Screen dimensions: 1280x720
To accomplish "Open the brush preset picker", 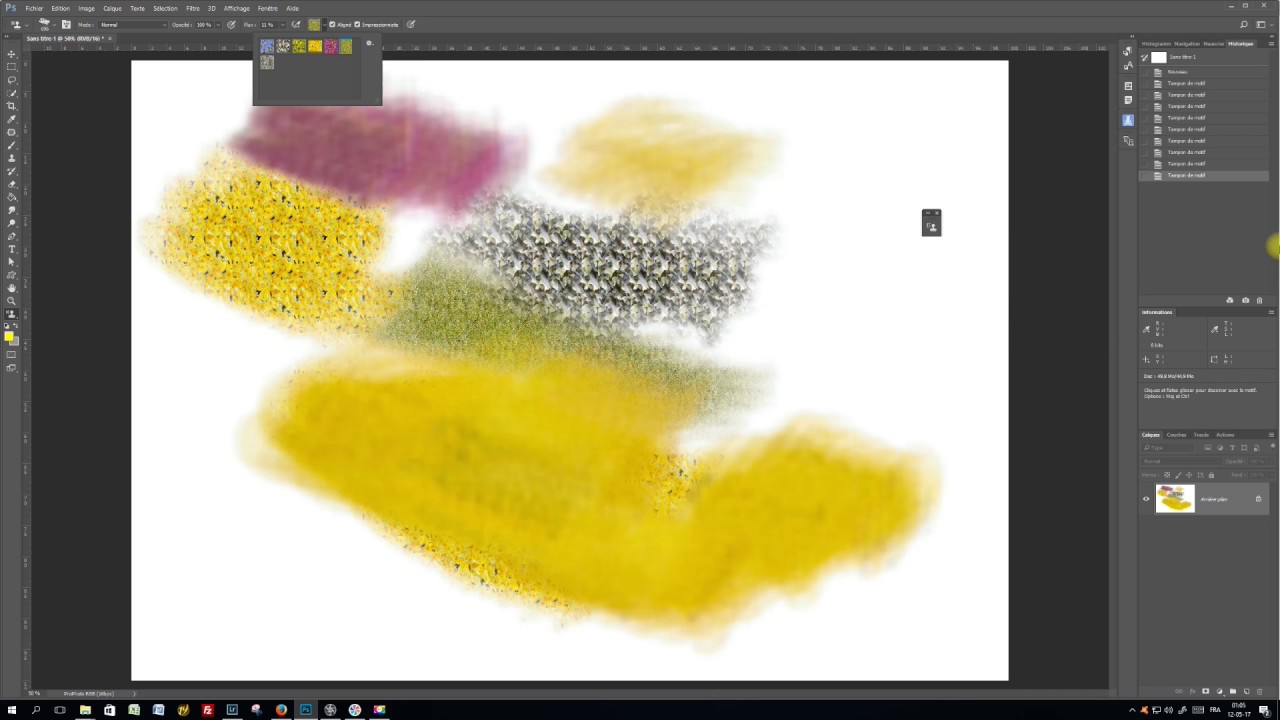I will click(46, 24).
